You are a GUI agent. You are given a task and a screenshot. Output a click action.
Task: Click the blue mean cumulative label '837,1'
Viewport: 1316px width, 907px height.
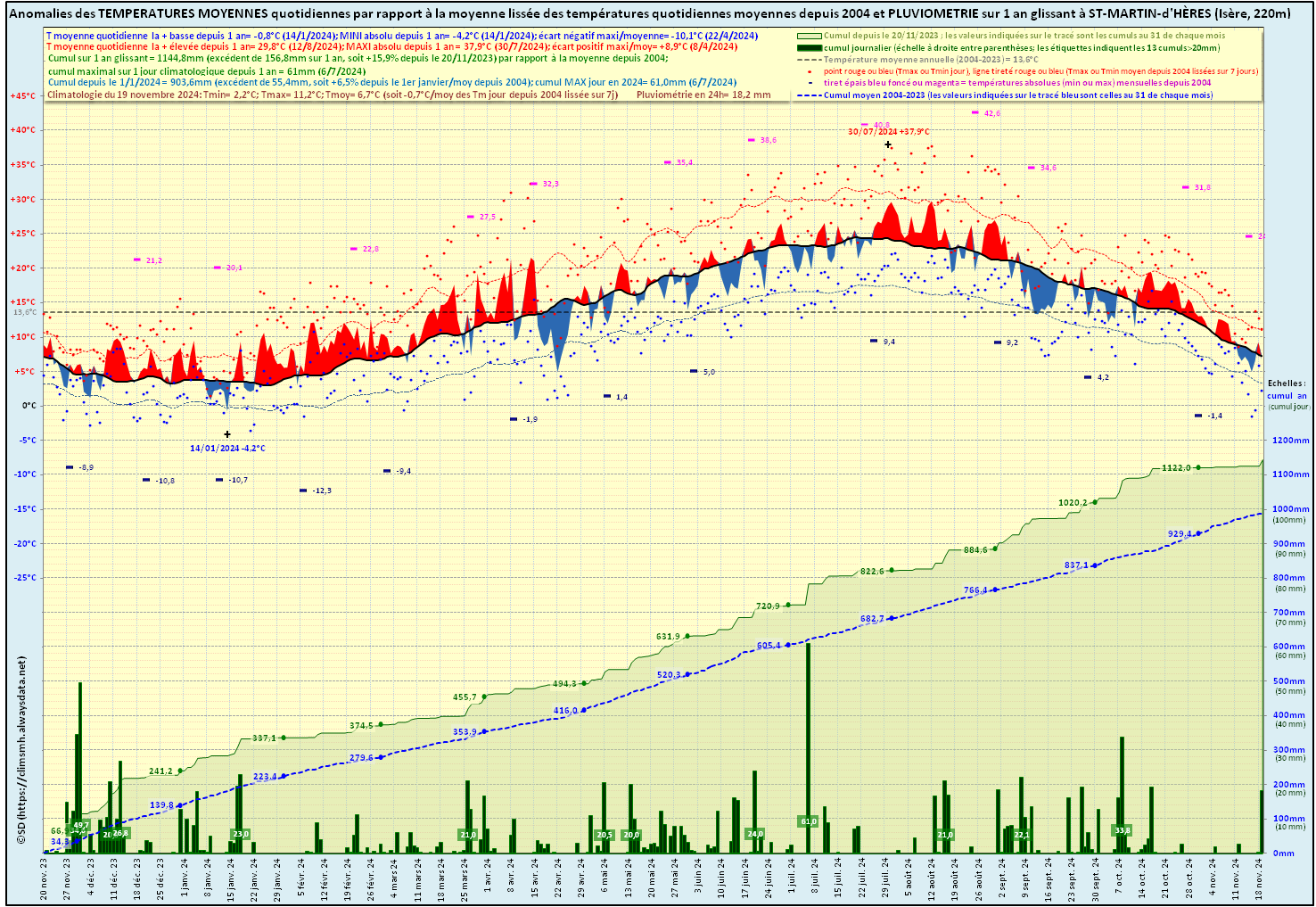point(1076,565)
